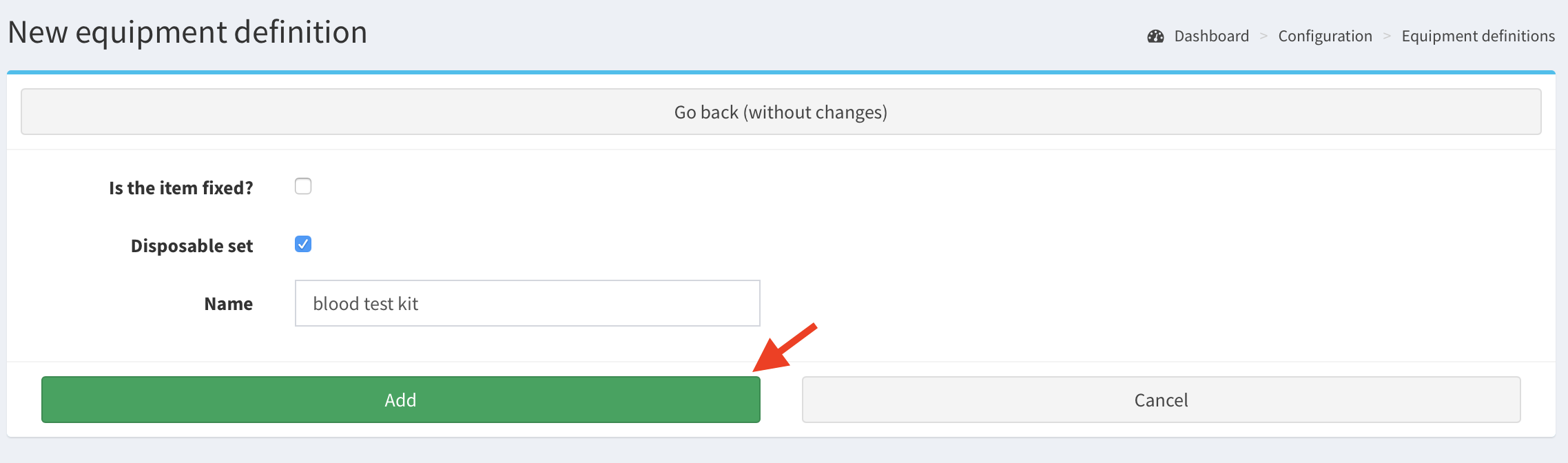Open the Equipment definitions breadcrumb
Screen dimensions: 1568x463
click(1478, 37)
